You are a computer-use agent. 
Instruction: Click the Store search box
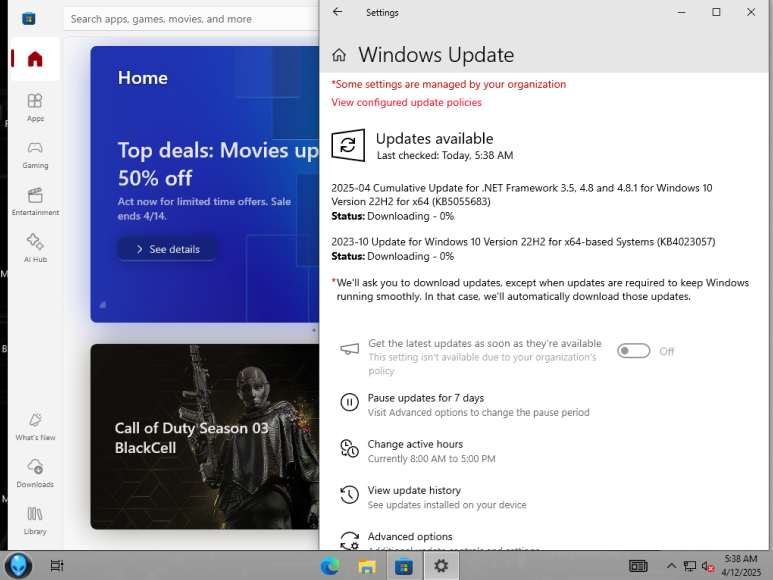[x=191, y=19]
